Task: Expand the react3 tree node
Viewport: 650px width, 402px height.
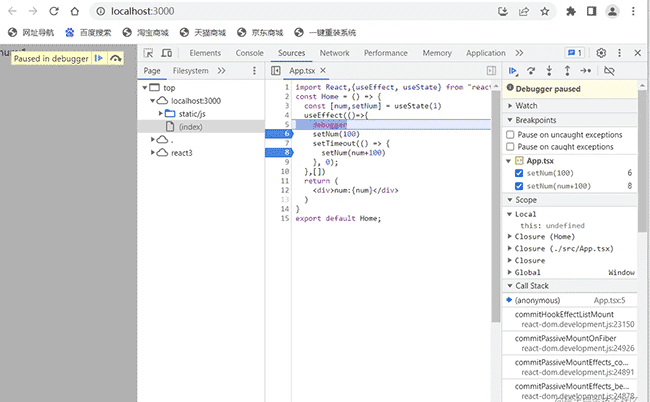Action: pos(153,153)
